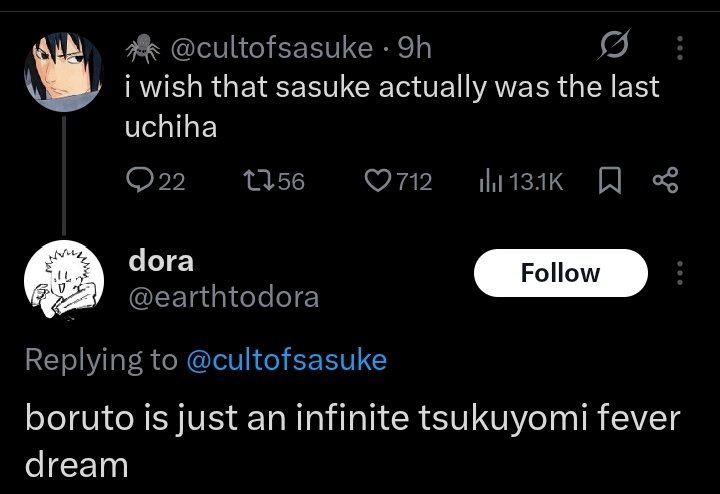Image resolution: width=720 pixels, height=494 pixels.
Task: Open the @cultofsasuke link in Replying to
Action: [286, 360]
